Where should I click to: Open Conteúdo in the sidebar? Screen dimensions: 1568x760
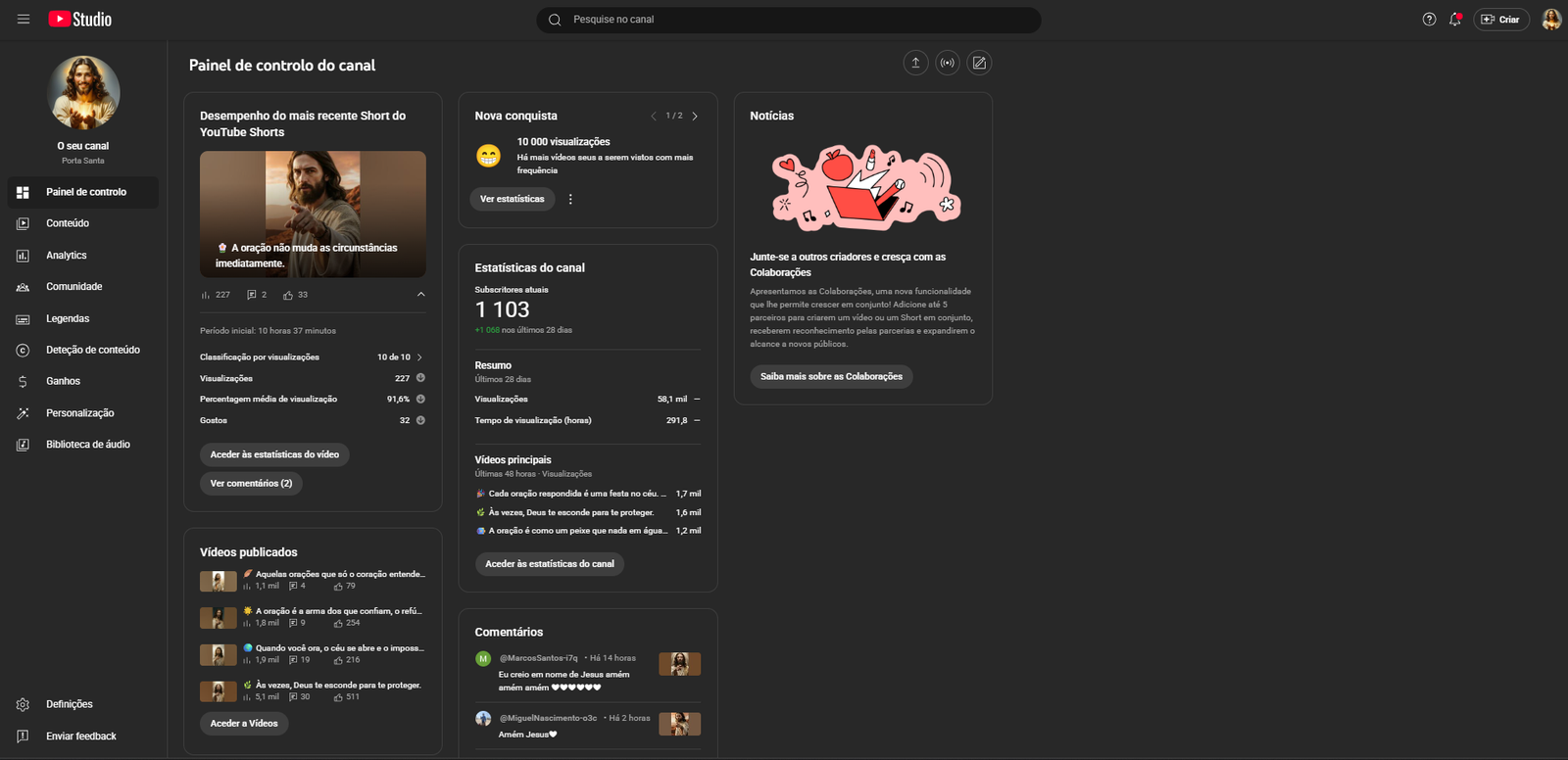83,223
